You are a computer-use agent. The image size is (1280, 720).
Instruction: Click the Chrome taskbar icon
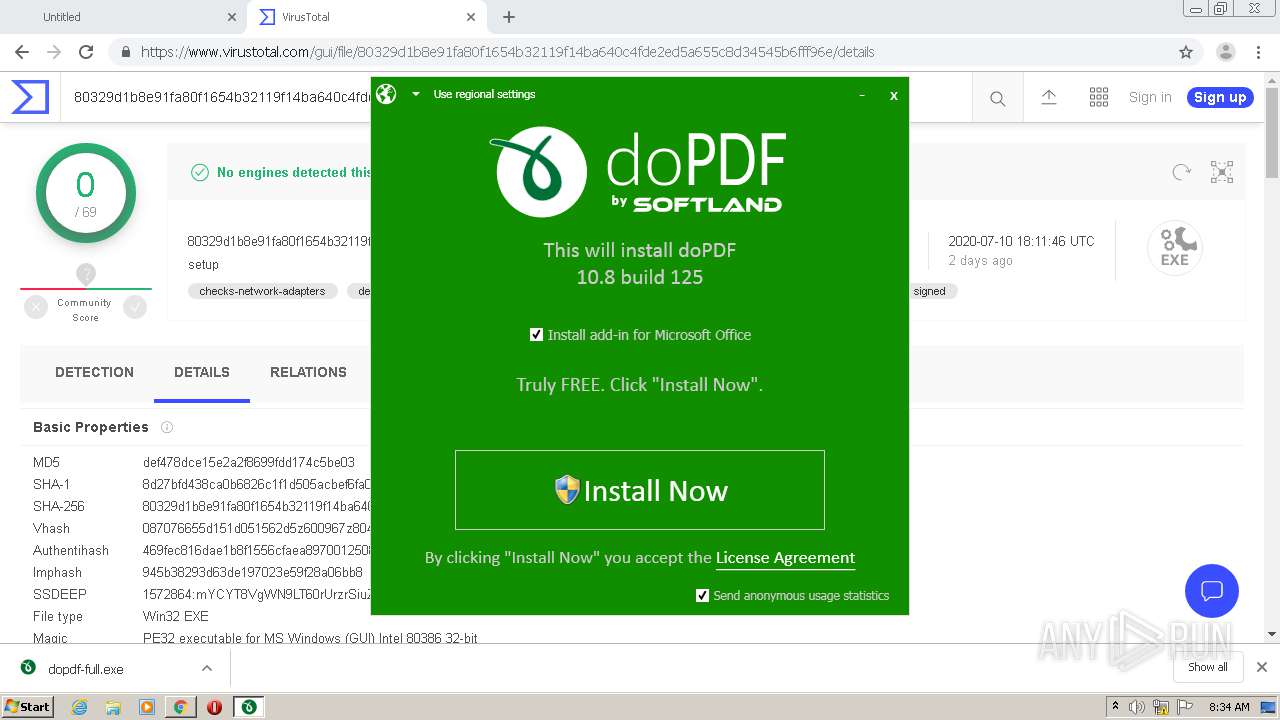pyautogui.click(x=181, y=707)
